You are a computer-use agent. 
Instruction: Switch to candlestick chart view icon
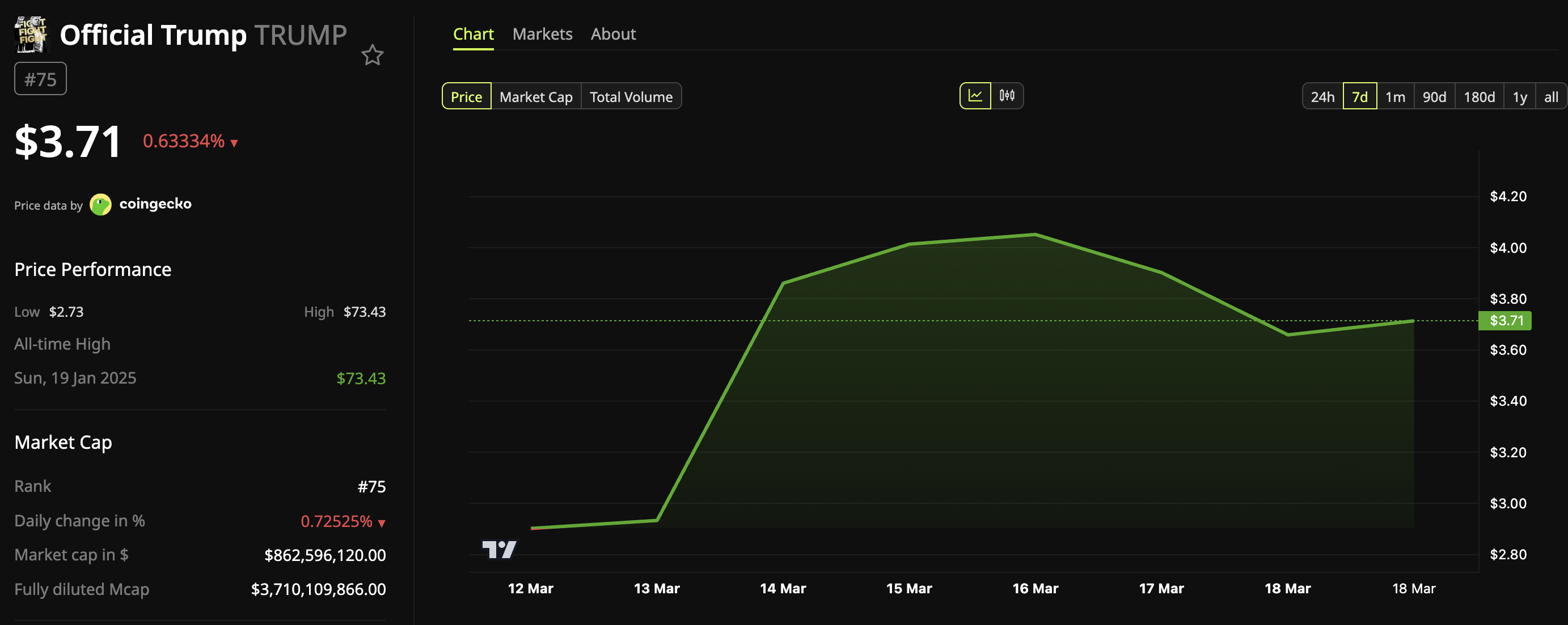[1007, 96]
